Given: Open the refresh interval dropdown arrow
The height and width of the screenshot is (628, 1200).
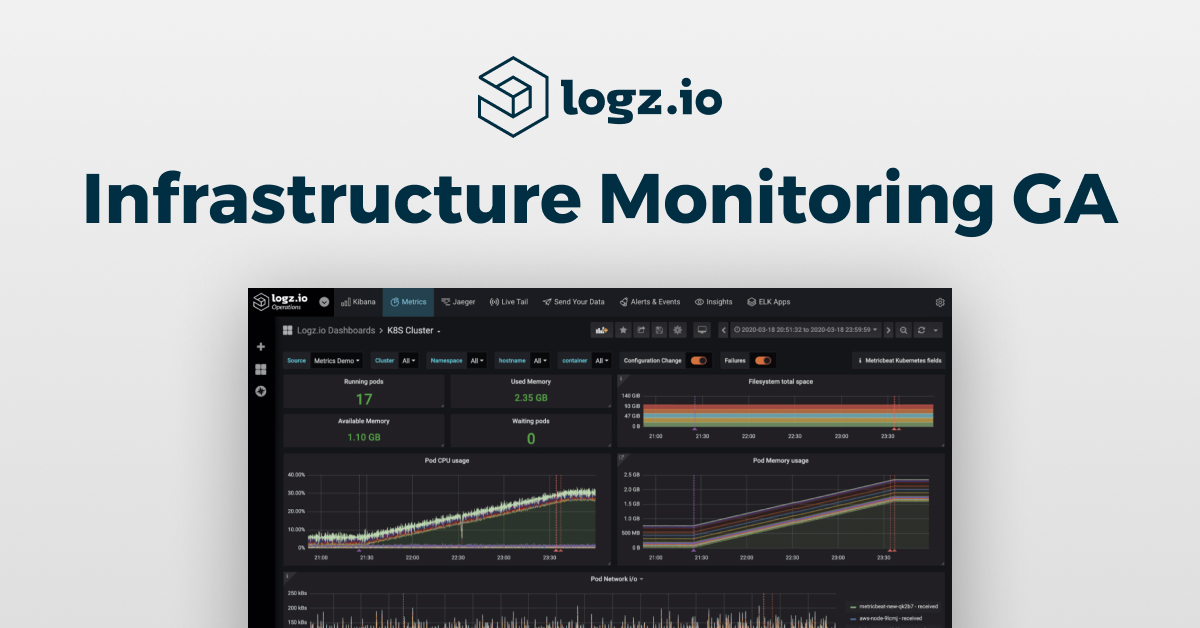Looking at the screenshot, I should (935, 330).
